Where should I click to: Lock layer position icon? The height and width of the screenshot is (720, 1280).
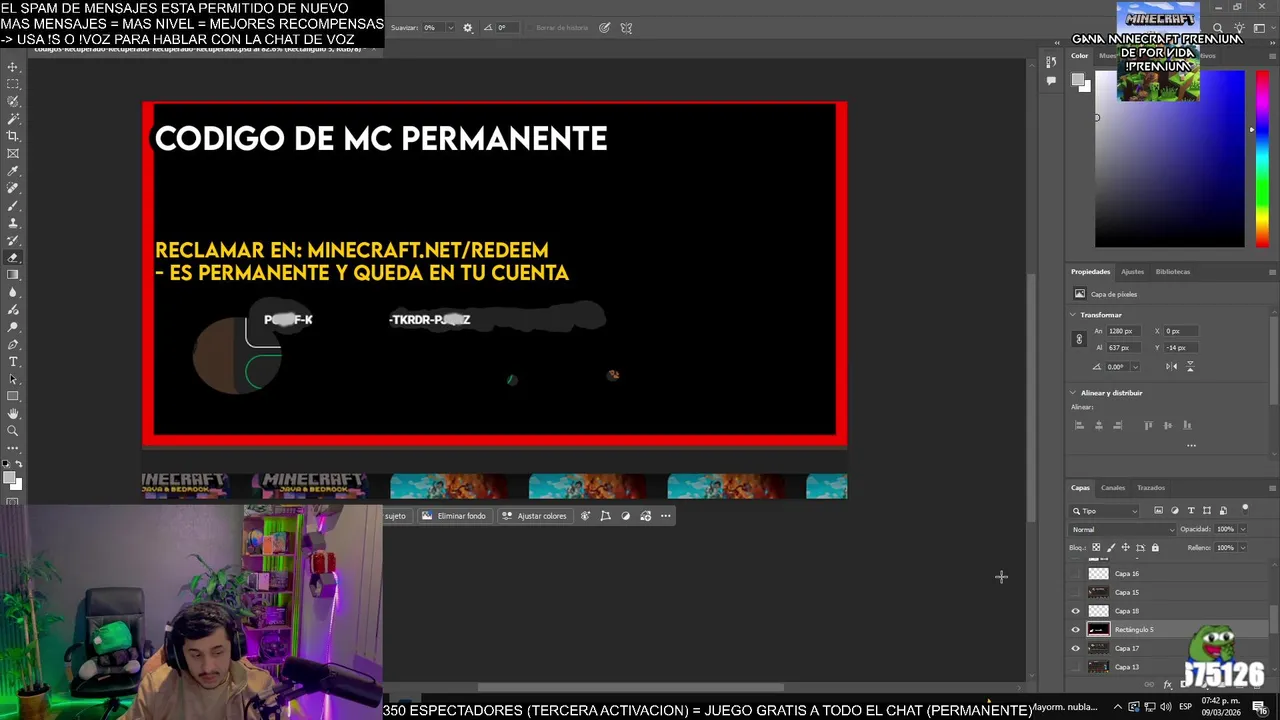click(1125, 548)
